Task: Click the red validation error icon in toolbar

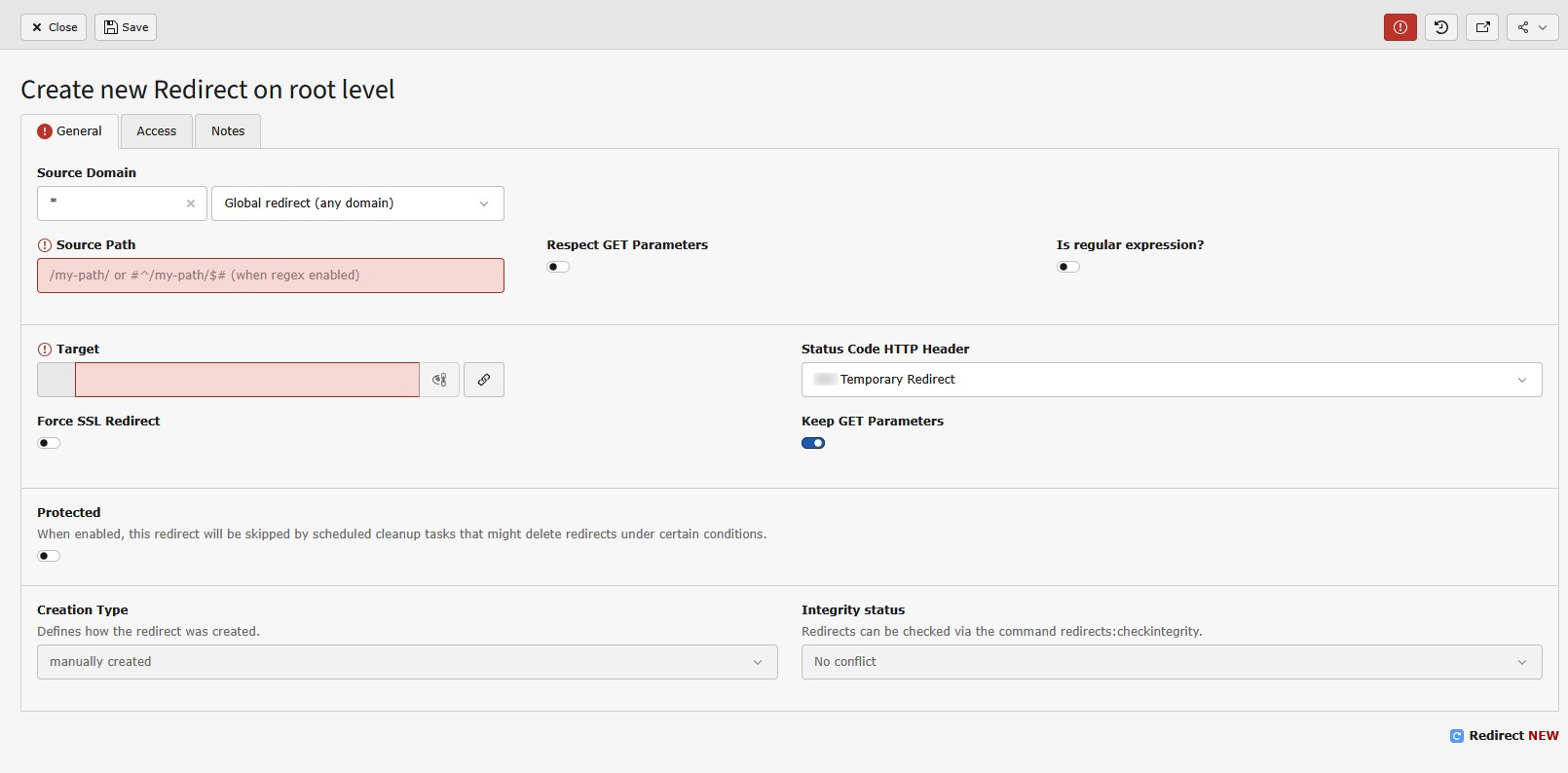Action: coord(1400,27)
